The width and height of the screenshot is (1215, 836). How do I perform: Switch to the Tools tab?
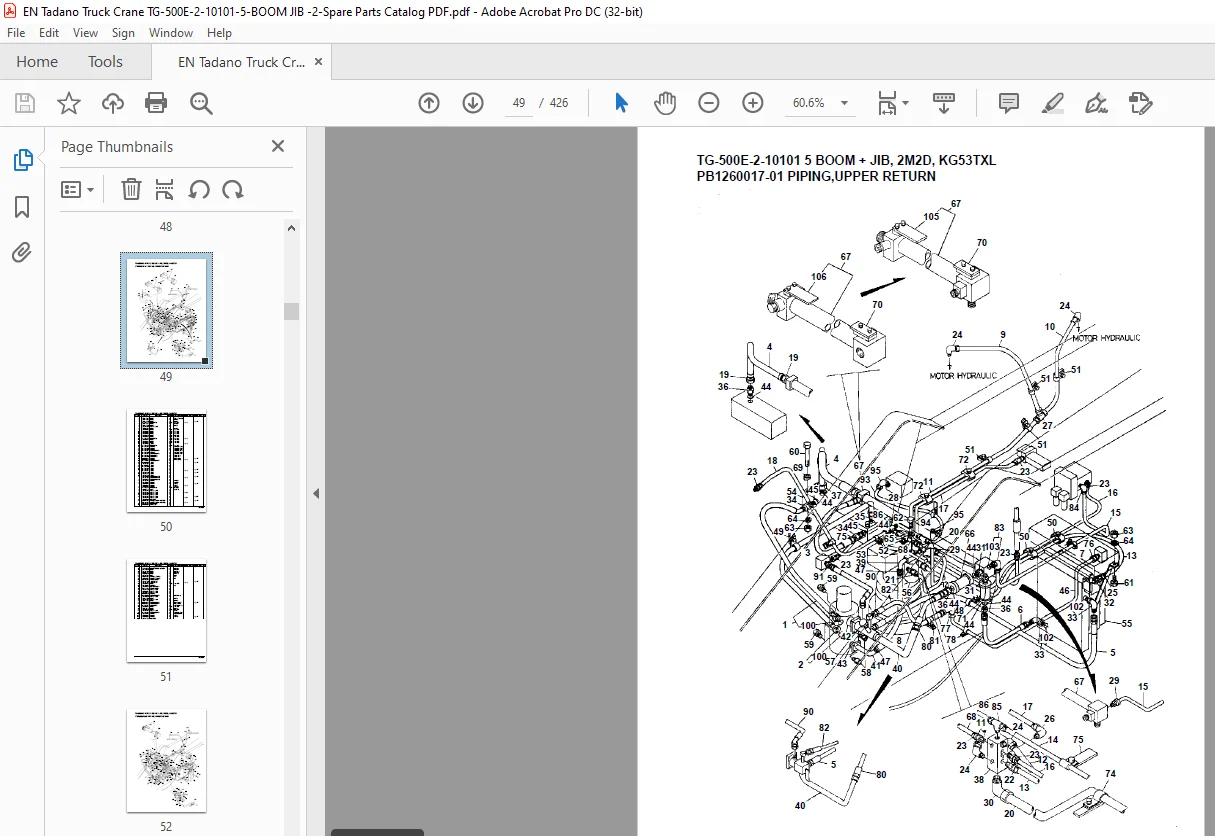[105, 62]
